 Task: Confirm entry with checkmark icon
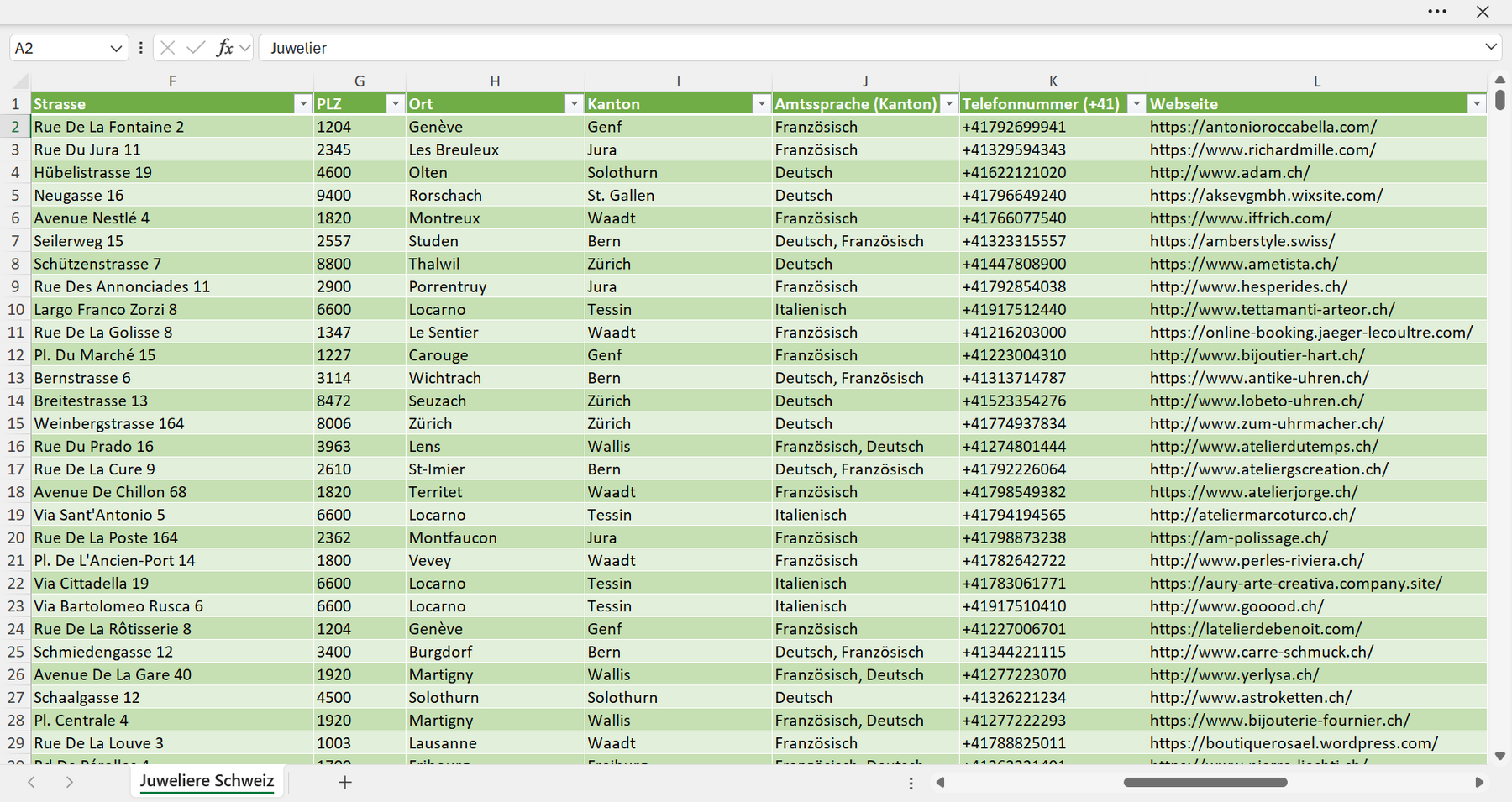coord(196,48)
